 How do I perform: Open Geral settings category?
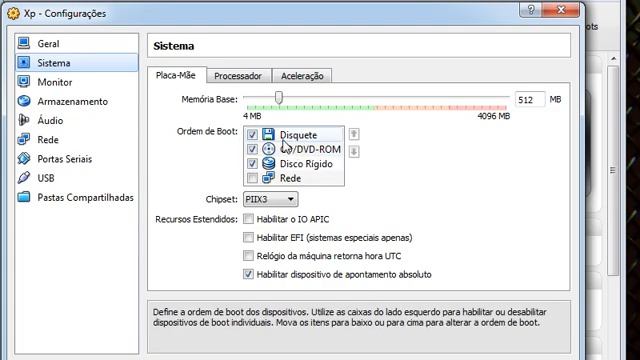(x=77, y=43)
